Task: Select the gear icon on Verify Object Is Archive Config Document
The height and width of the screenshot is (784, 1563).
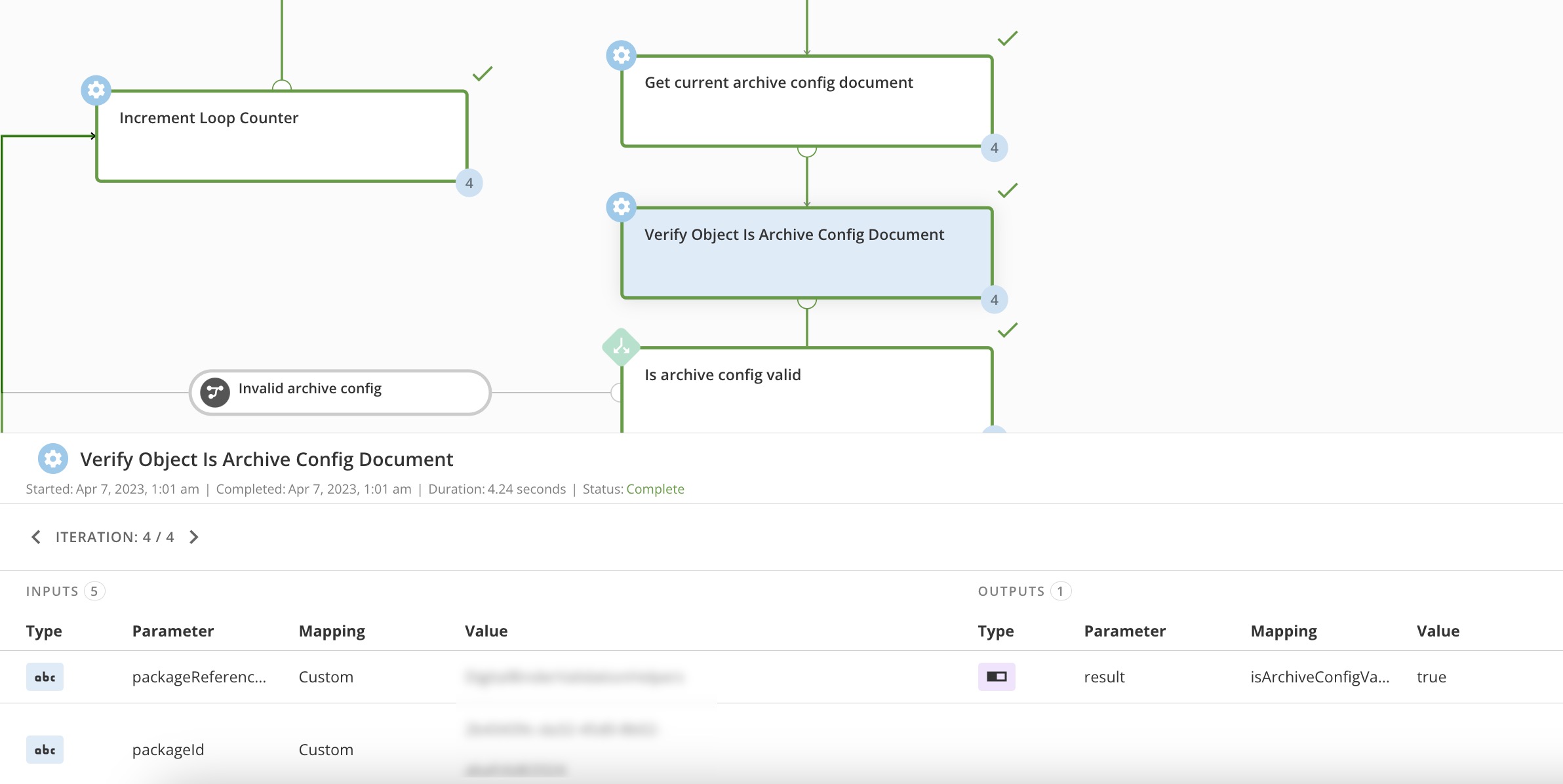Action: 621,207
